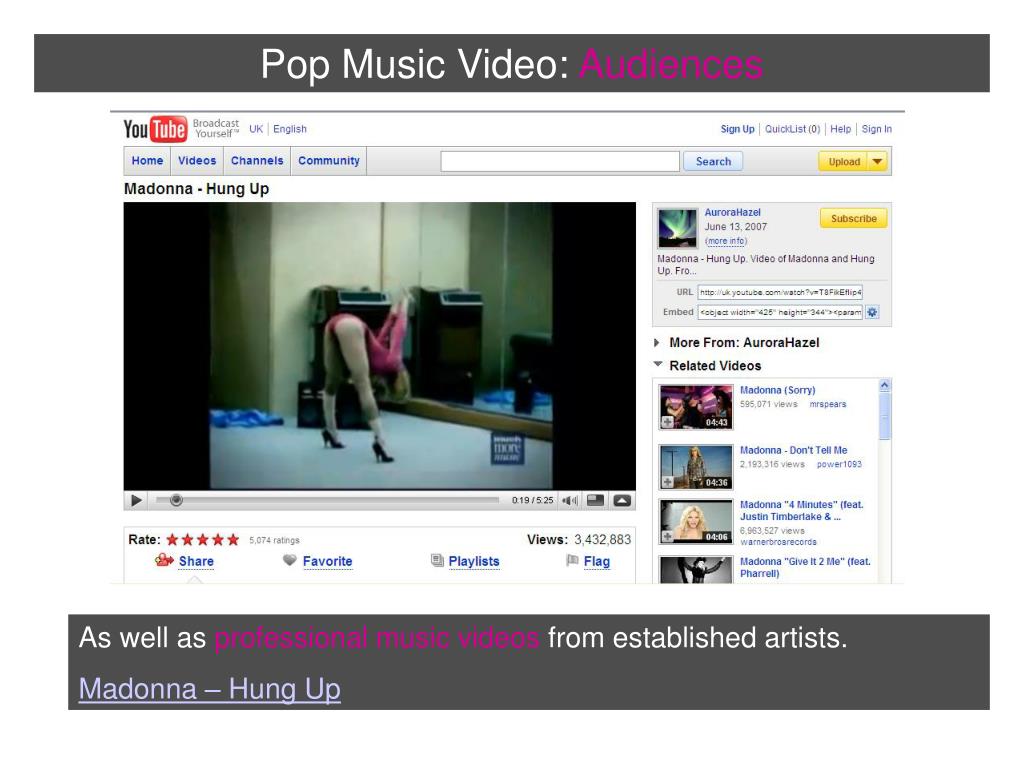Open Madonna (Sorry) thumbnail
This screenshot has width=1024, height=768.
tap(696, 407)
